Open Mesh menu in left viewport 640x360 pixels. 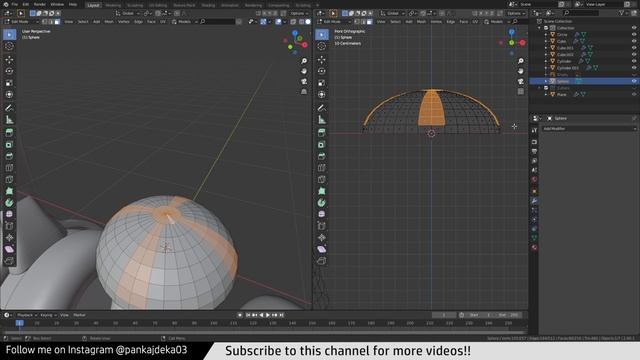pos(109,22)
